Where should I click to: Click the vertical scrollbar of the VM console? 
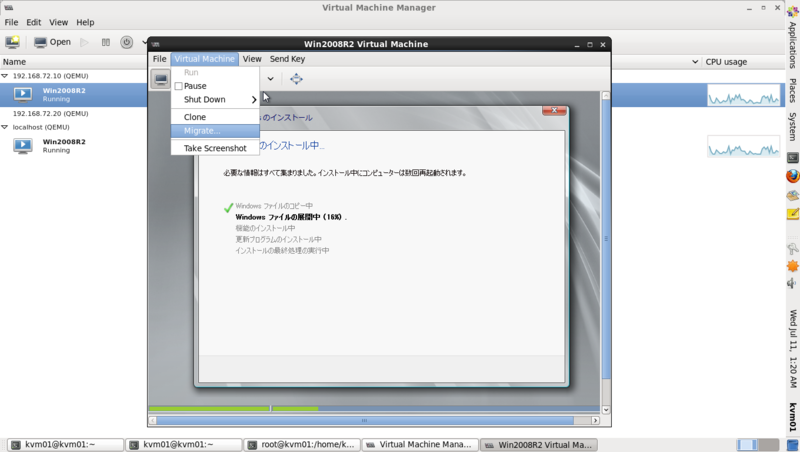click(x=606, y=239)
